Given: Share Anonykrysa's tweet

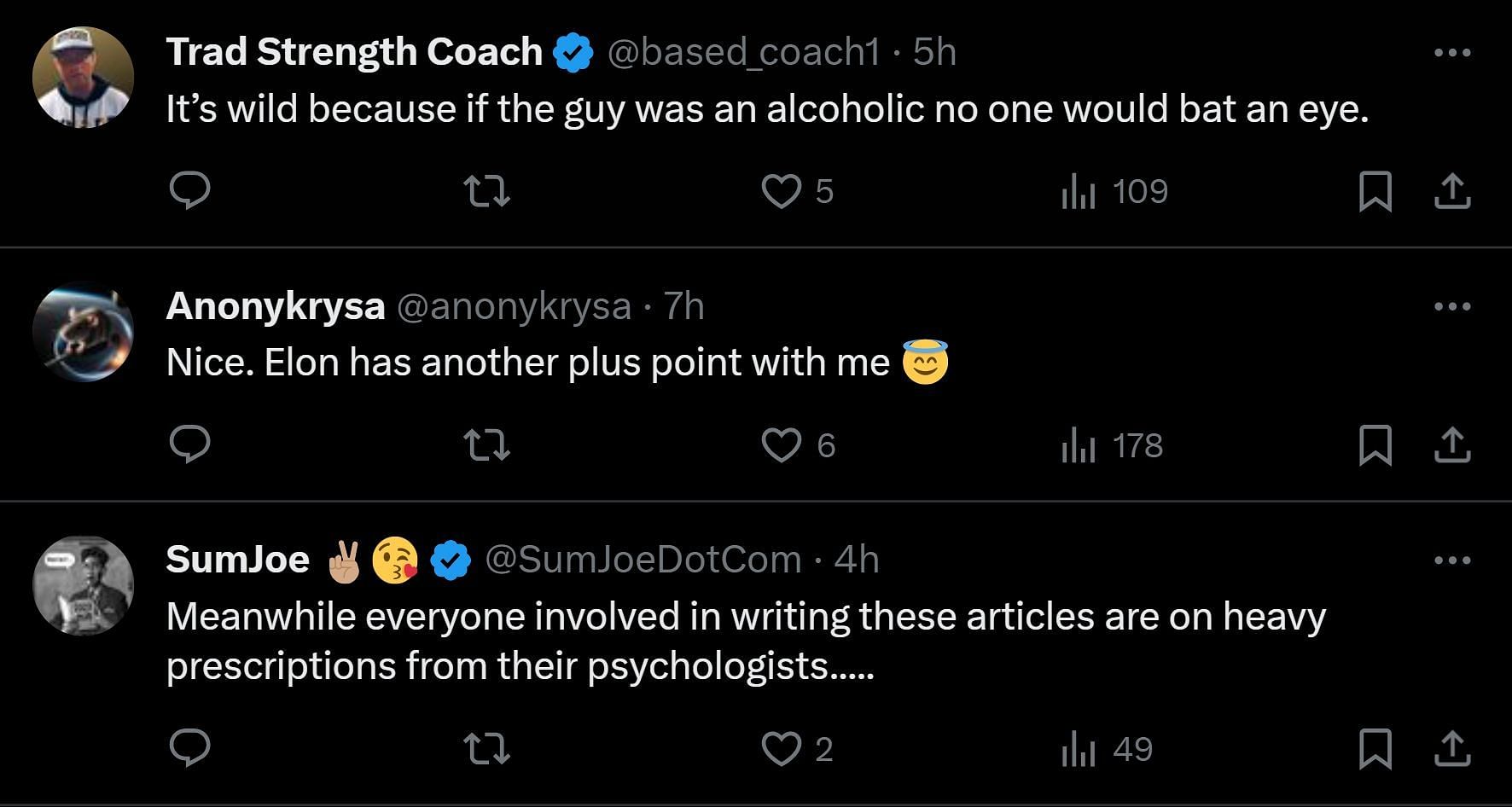Looking at the screenshot, I should tap(1452, 445).
